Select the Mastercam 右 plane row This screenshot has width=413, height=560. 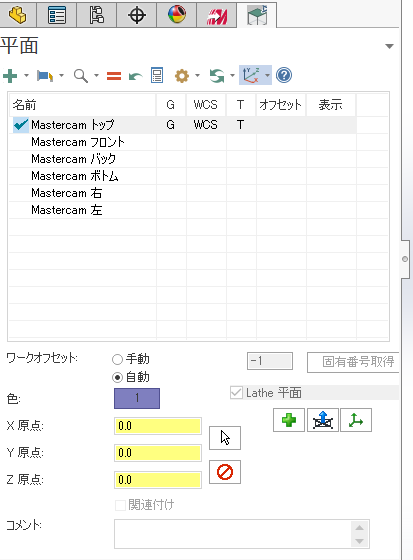(183, 193)
